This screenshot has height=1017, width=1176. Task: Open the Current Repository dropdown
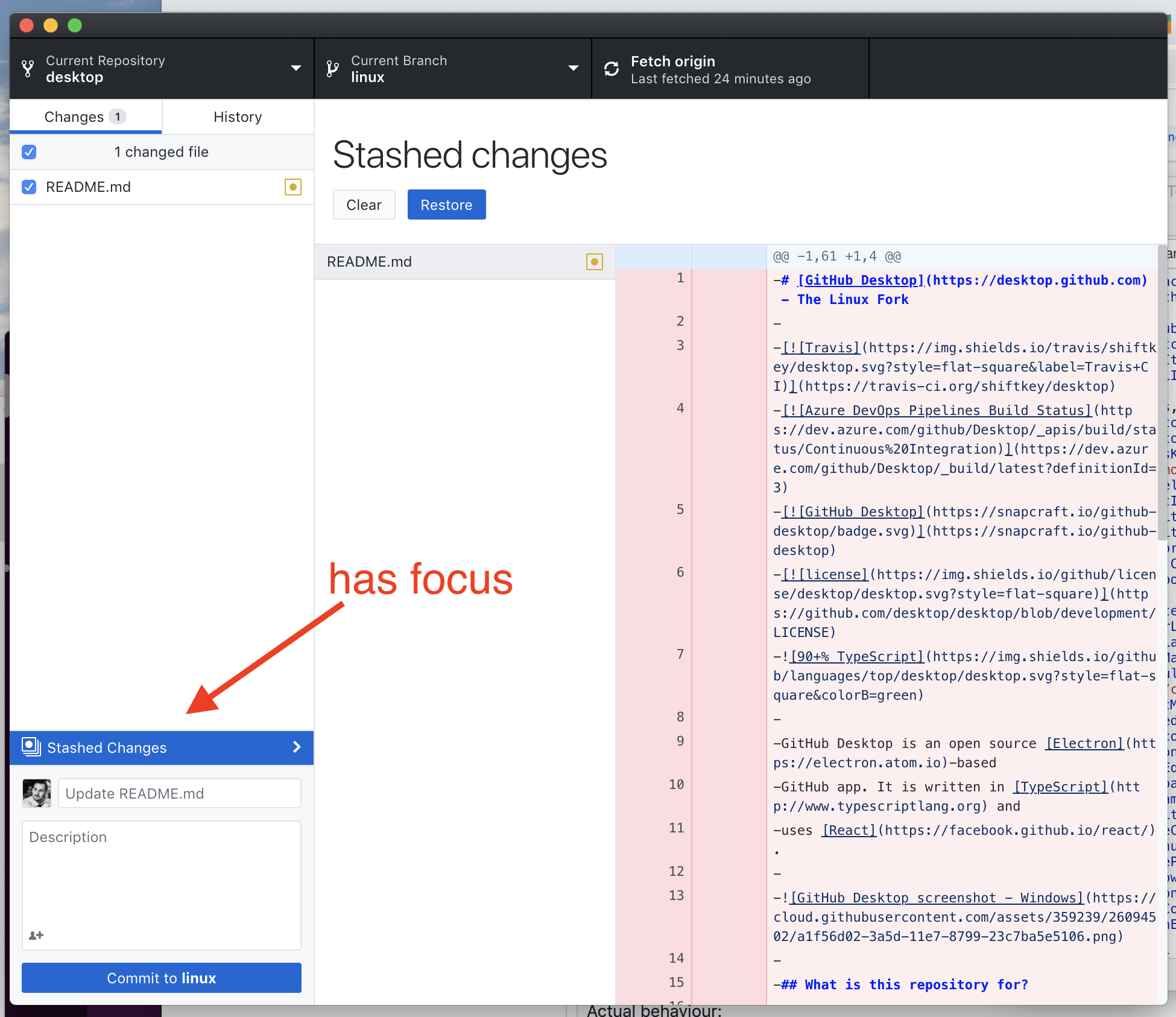[x=296, y=68]
